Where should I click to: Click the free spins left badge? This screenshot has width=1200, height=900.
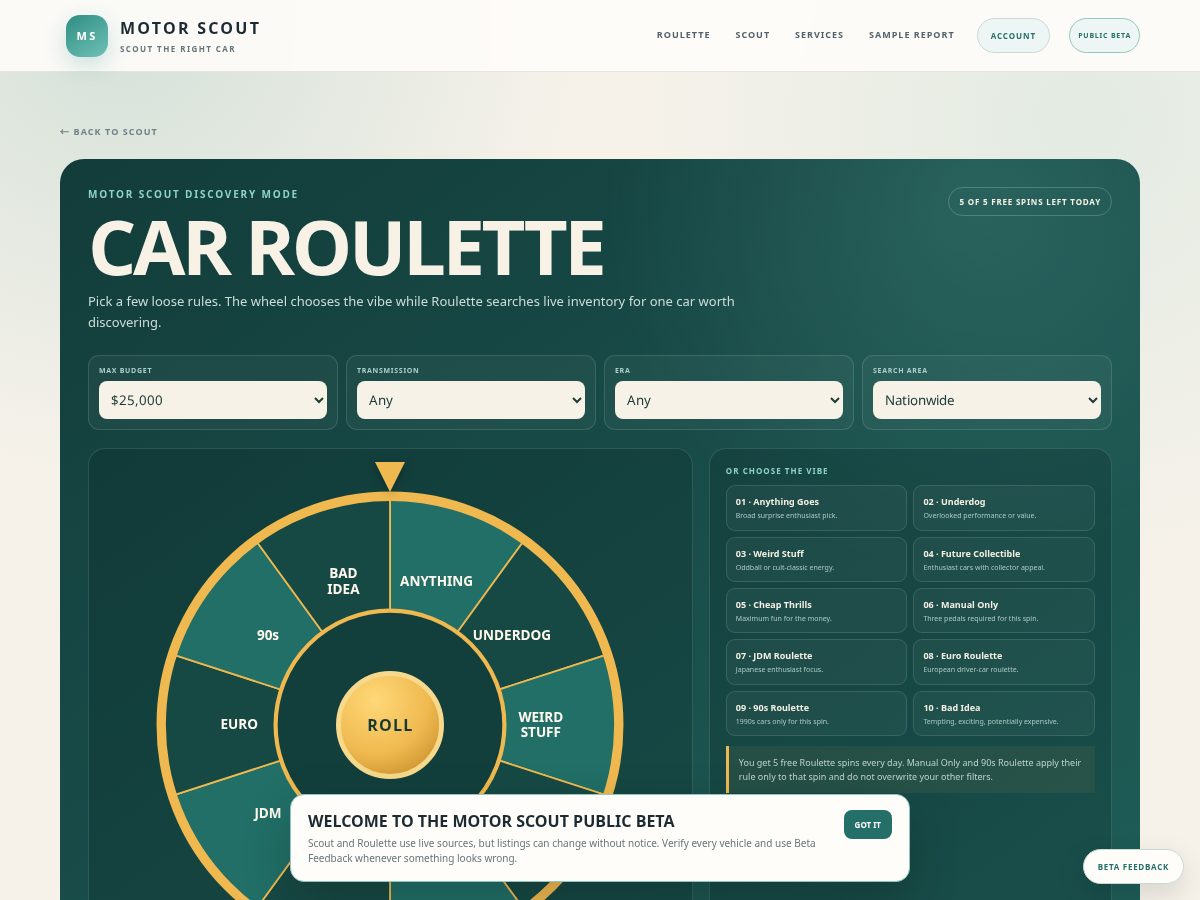pos(1029,202)
